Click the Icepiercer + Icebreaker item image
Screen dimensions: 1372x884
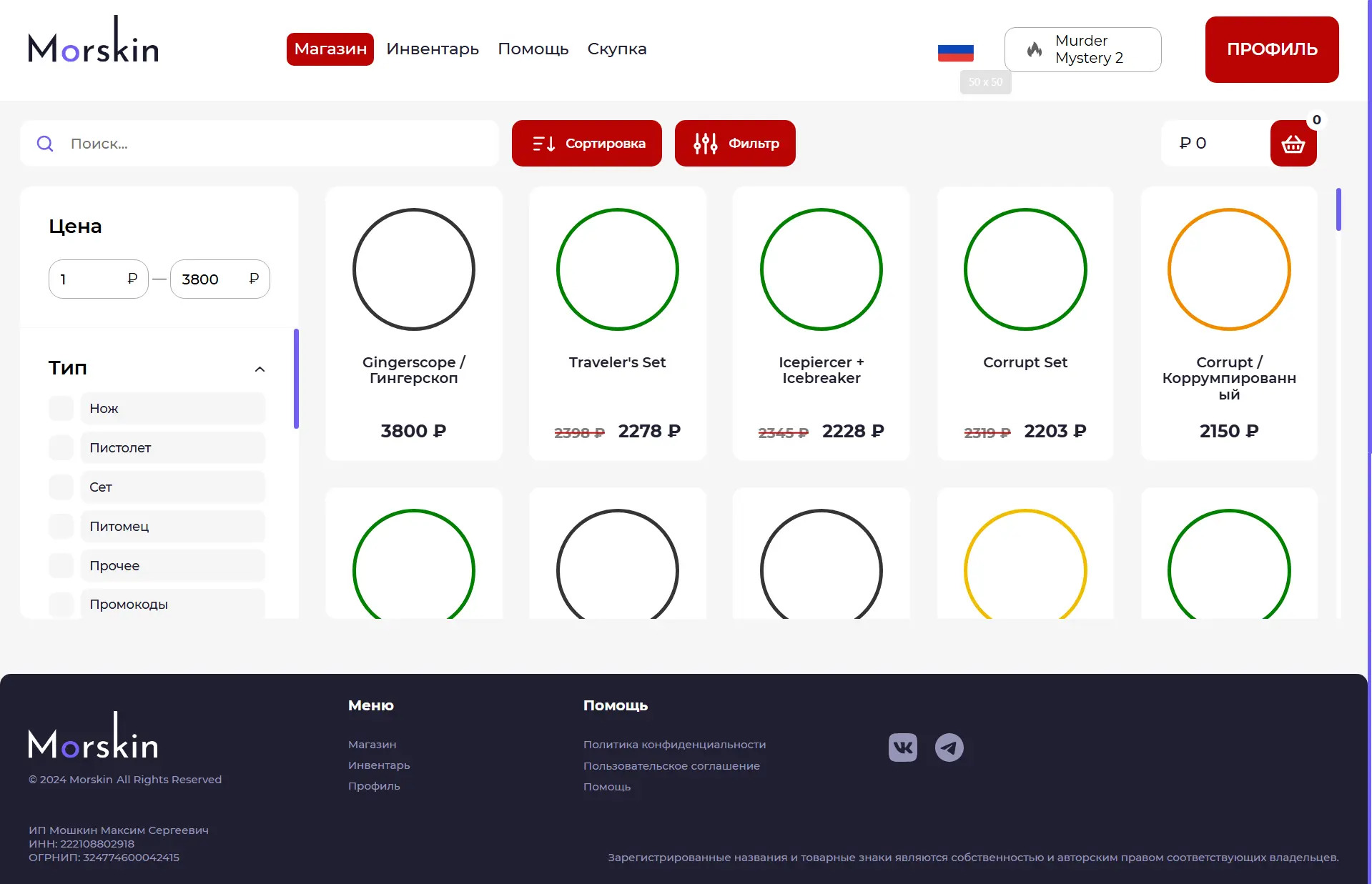[x=821, y=269]
